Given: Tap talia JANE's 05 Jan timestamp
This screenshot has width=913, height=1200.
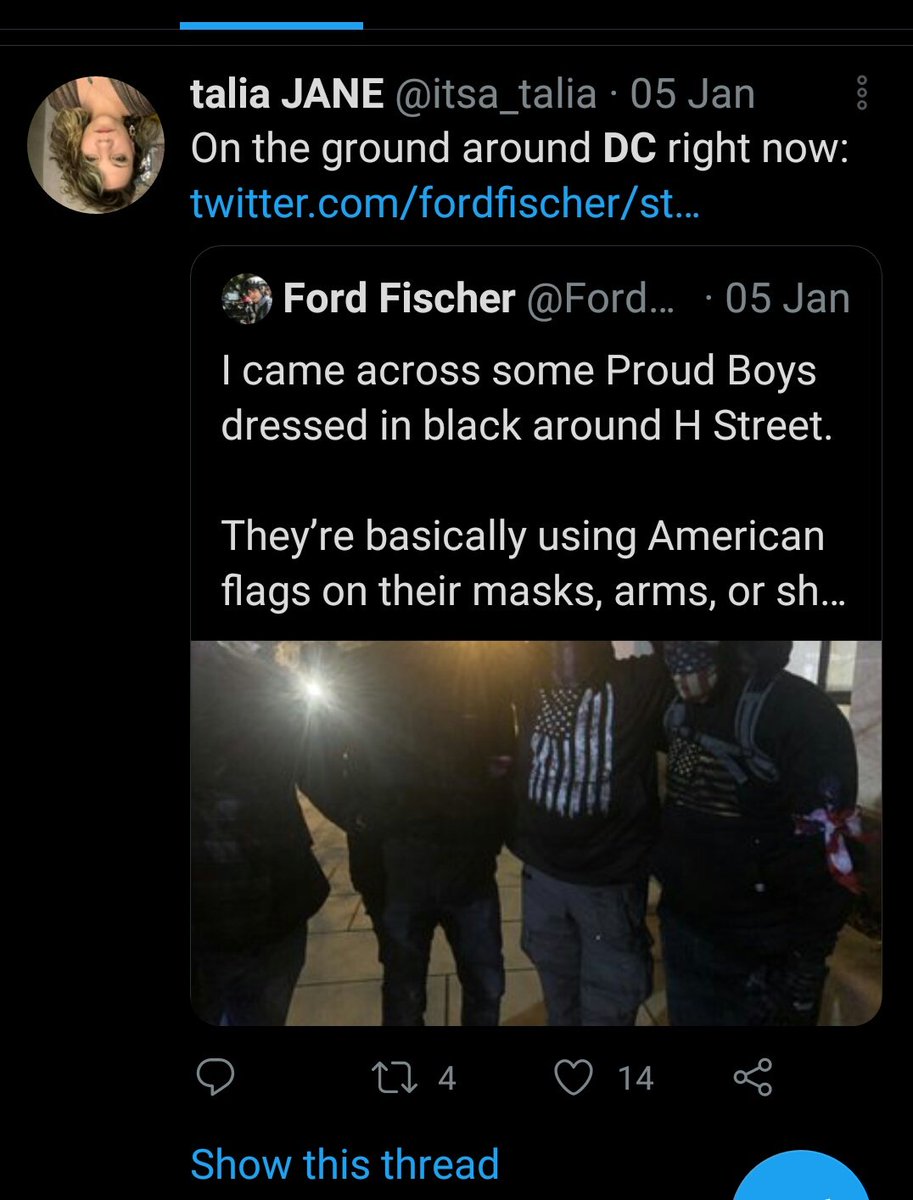Looking at the screenshot, I should (692, 94).
